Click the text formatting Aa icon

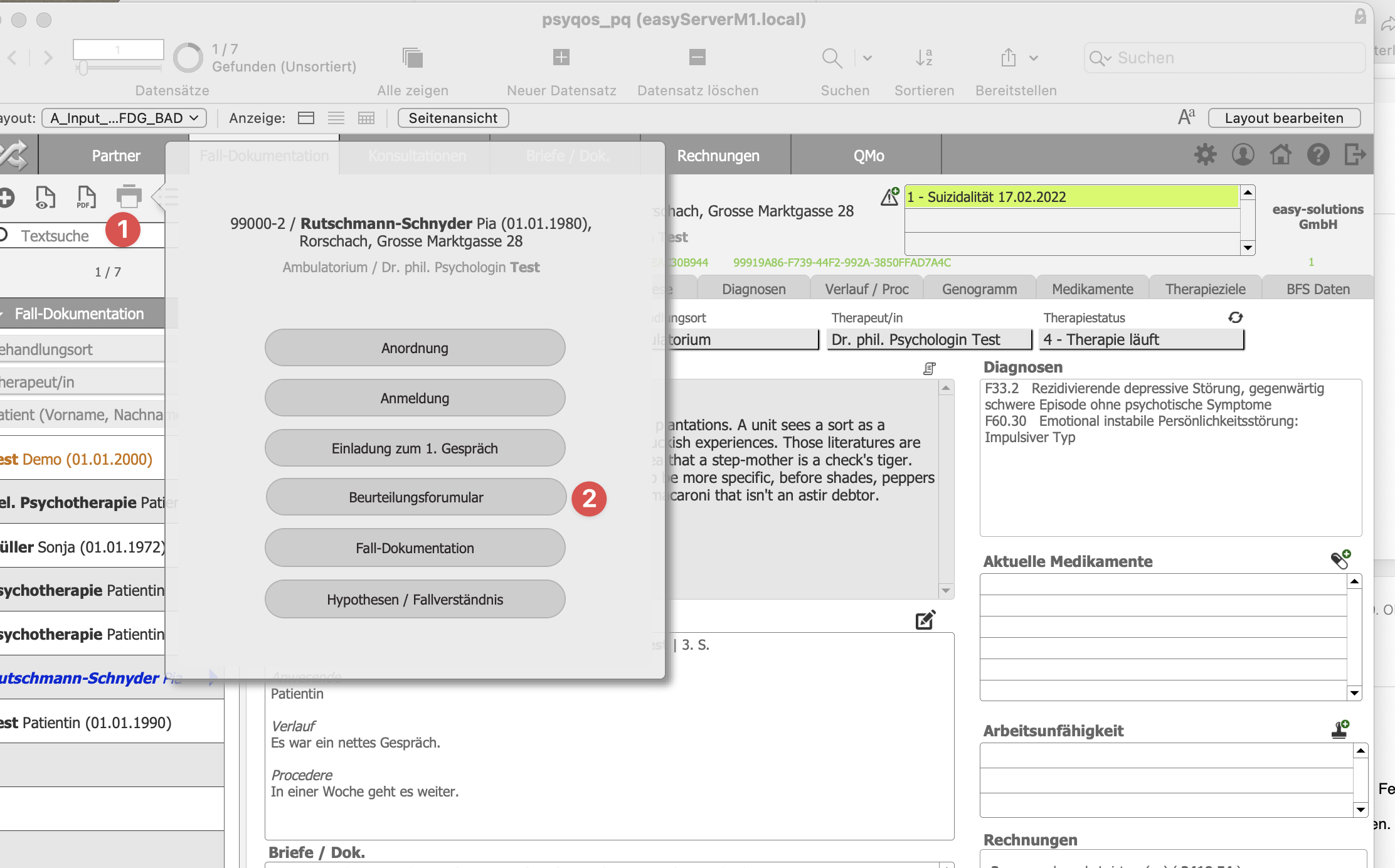[x=1186, y=117]
